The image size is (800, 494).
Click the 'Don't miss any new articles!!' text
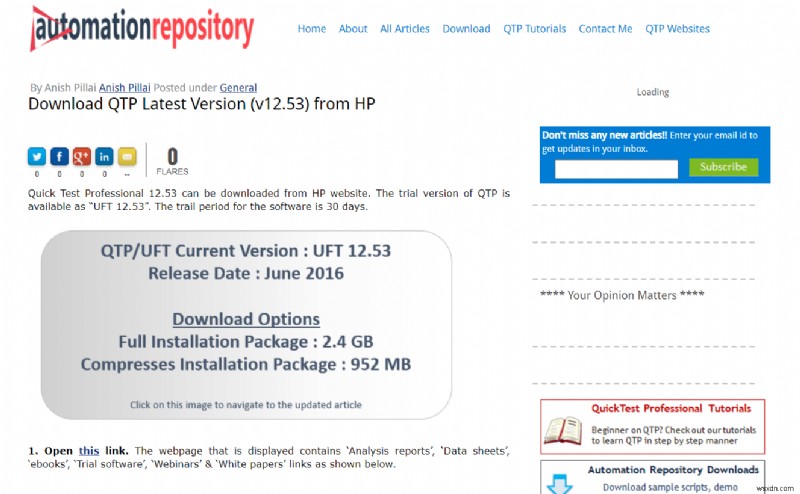pyautogui.click(x=605, y=135)
